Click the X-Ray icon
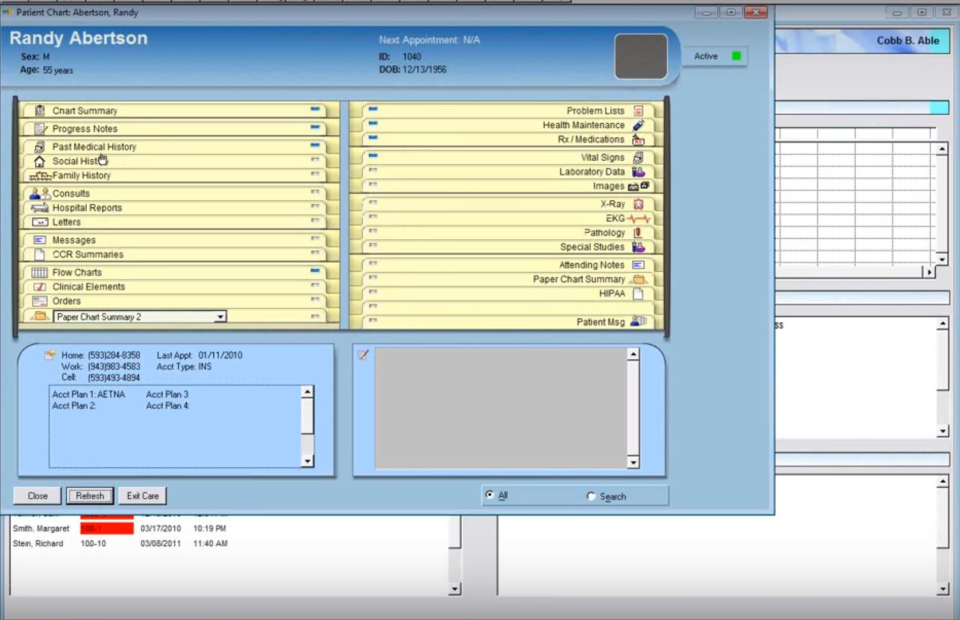 pos(639,204)
